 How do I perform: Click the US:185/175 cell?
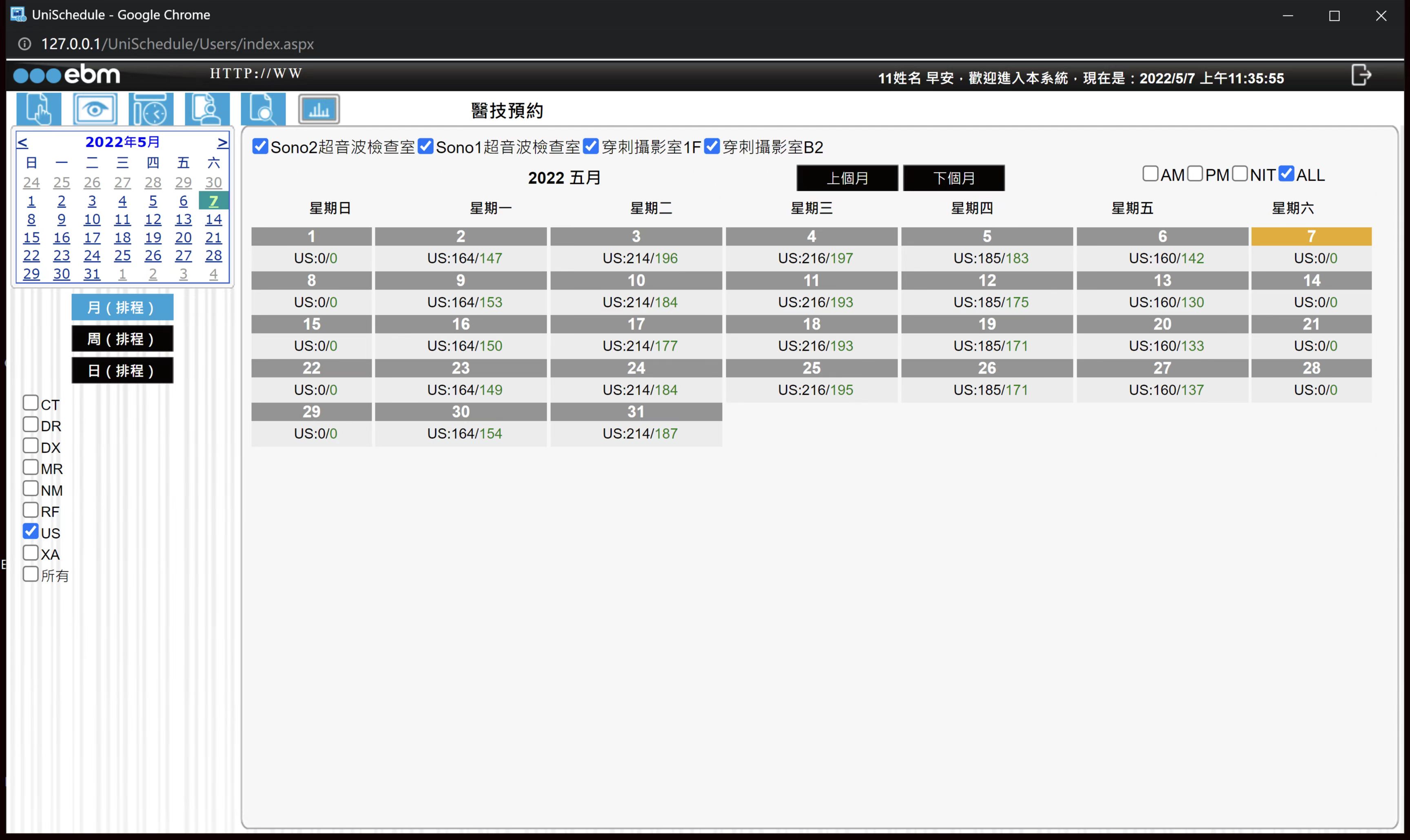991,302
